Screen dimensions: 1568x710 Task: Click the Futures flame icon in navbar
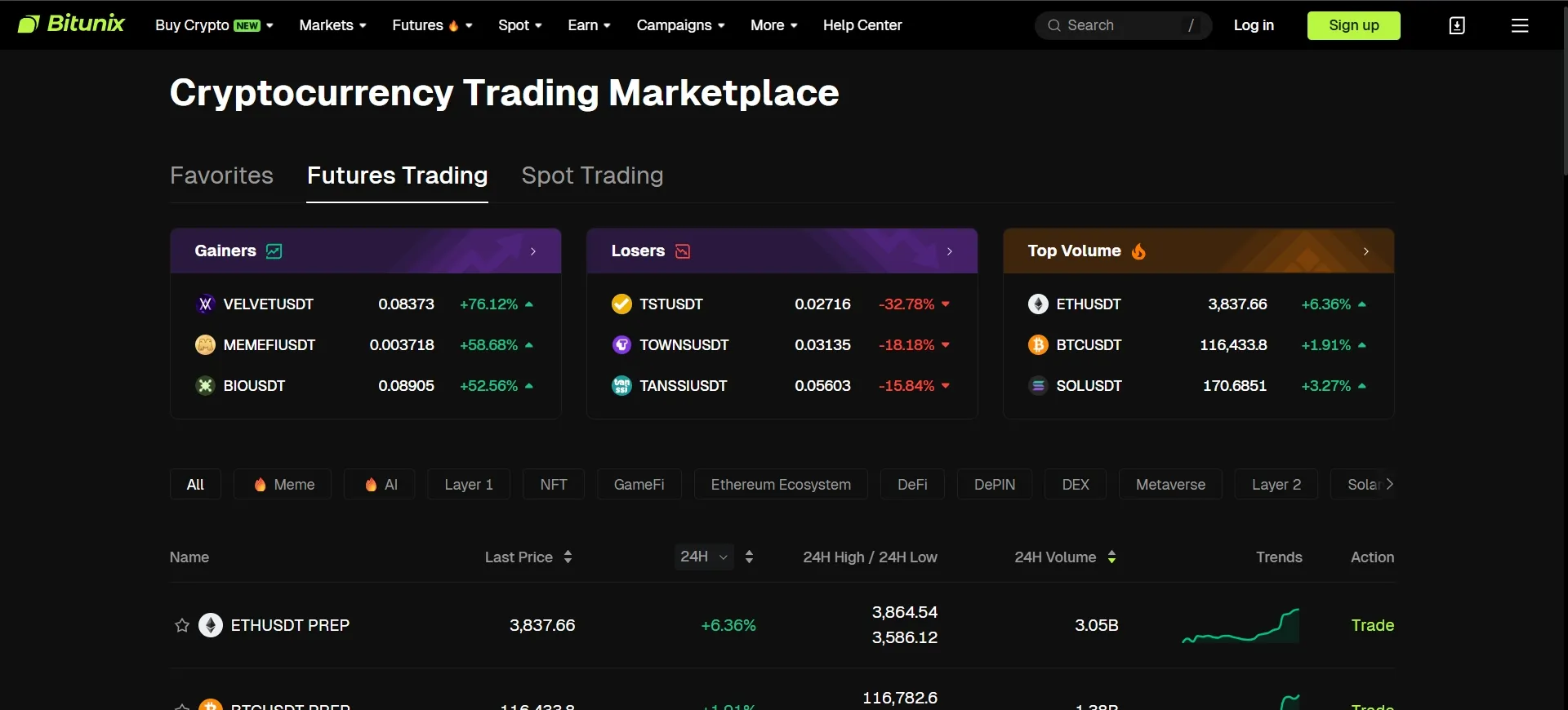pyautogui.click(x=453, y=25)
